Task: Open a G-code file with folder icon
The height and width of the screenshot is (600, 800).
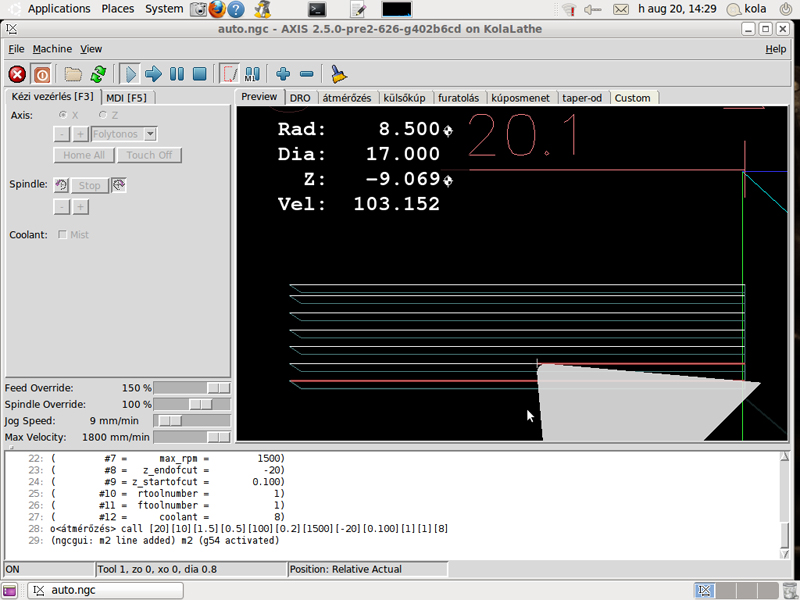Action: 73,74
